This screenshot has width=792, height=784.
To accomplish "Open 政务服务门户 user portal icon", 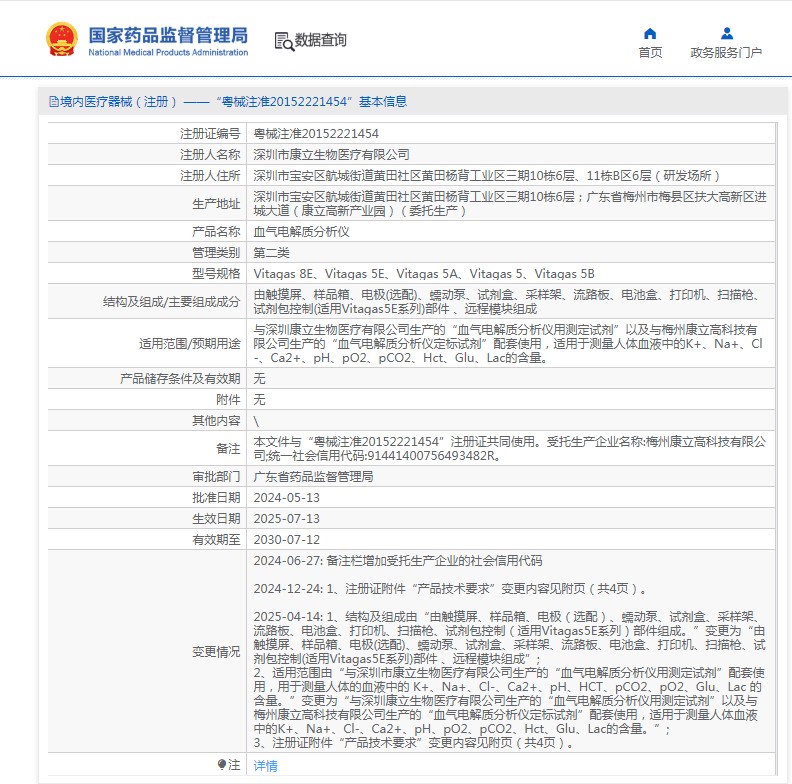I will coord(727,33).
